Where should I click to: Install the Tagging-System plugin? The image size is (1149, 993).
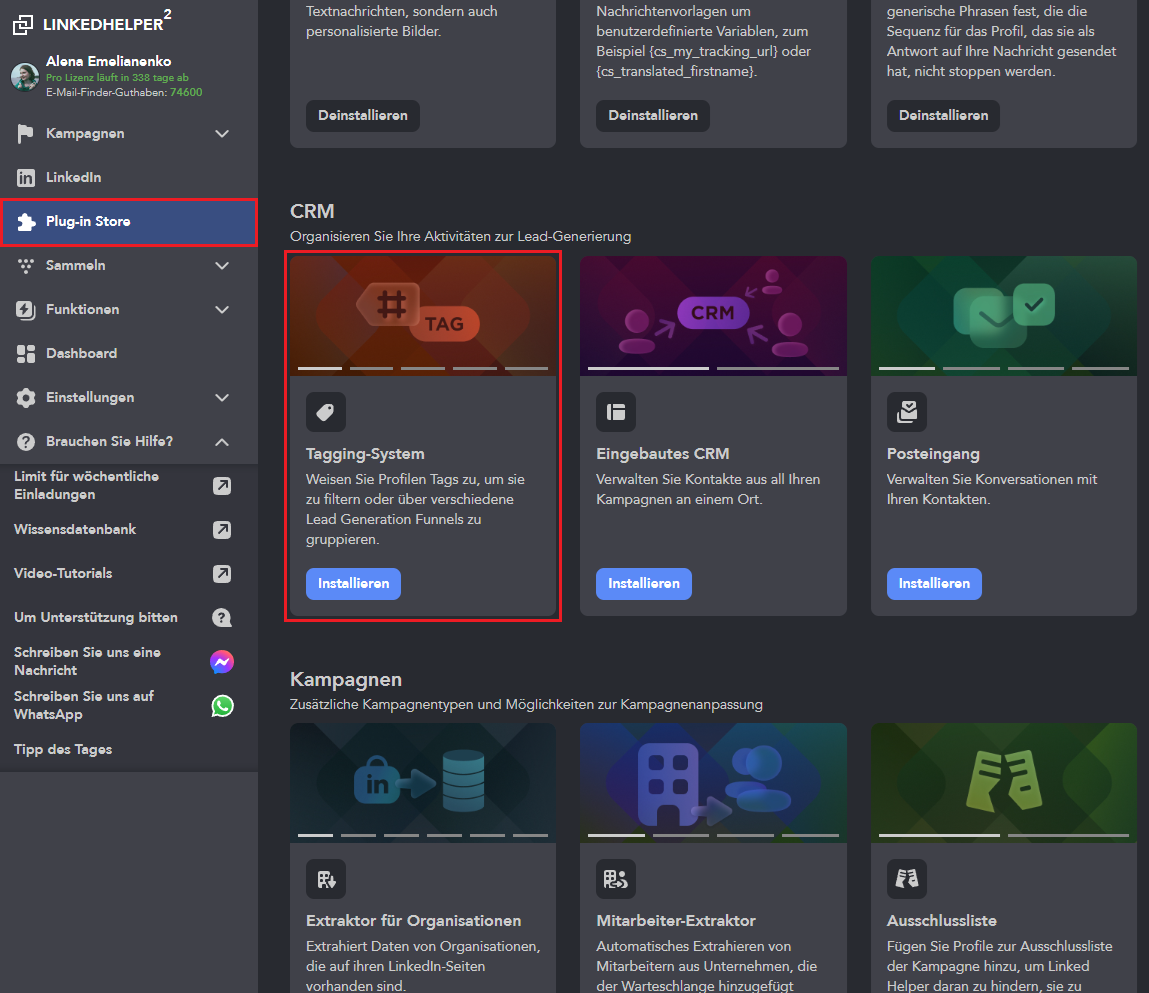(x=353, y=583)
